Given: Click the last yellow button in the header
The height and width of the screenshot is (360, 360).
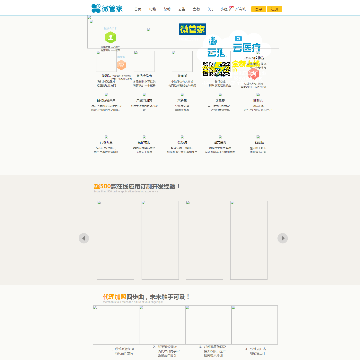Looking at the screenshot, I should (274, 9).
